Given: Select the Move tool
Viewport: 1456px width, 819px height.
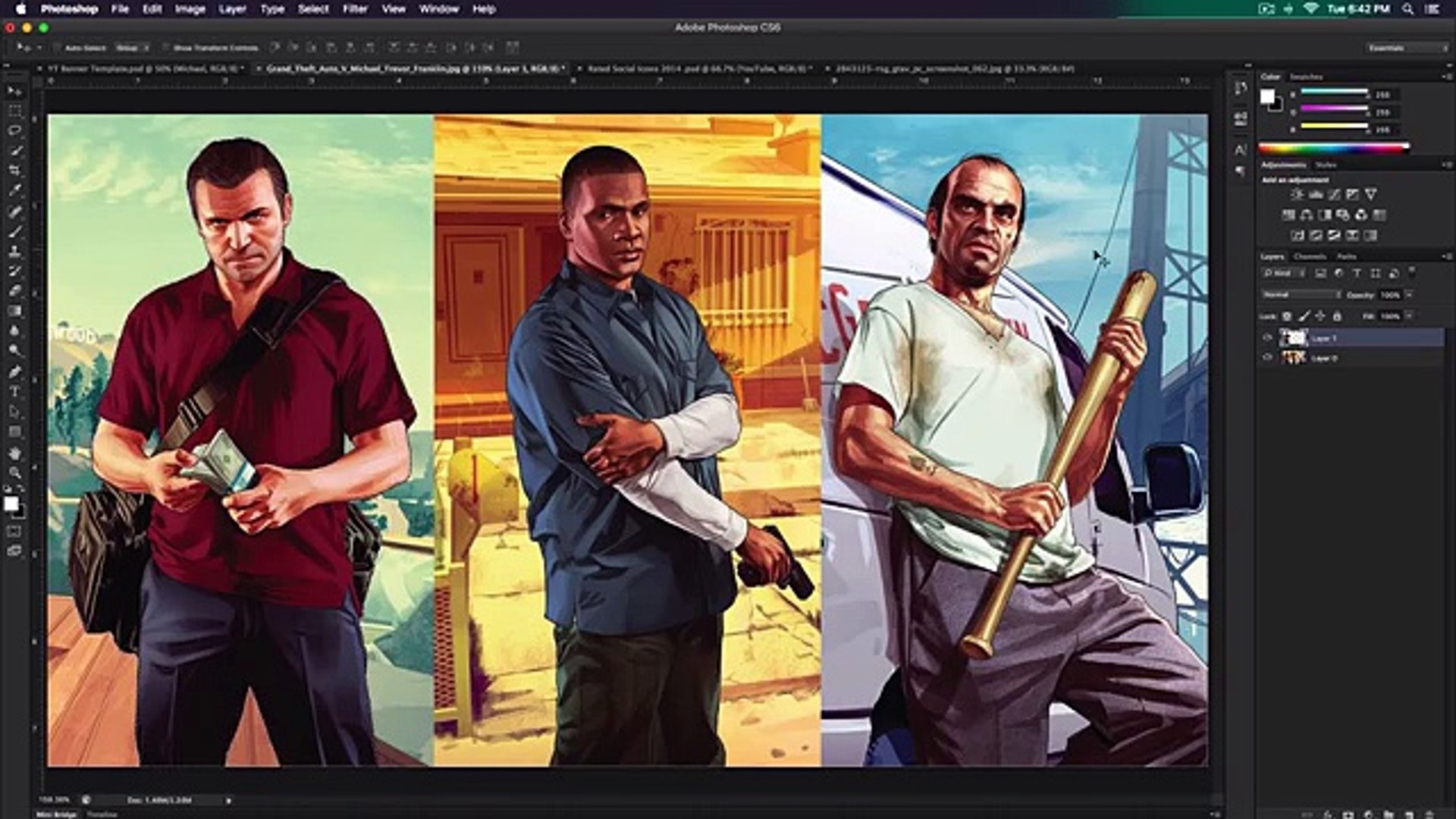Looking at the screenshot, I should point(11,91).
